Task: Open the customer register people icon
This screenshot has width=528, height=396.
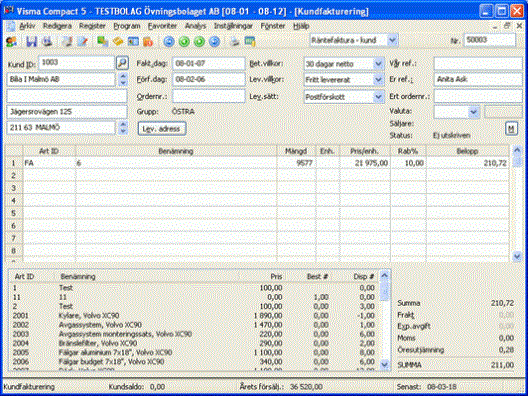Action: [x=11, y=41]
